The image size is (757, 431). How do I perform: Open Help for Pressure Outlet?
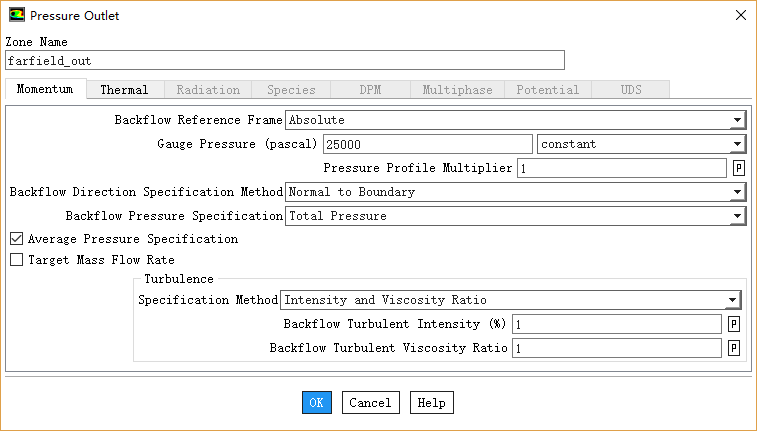click(431, 402)
